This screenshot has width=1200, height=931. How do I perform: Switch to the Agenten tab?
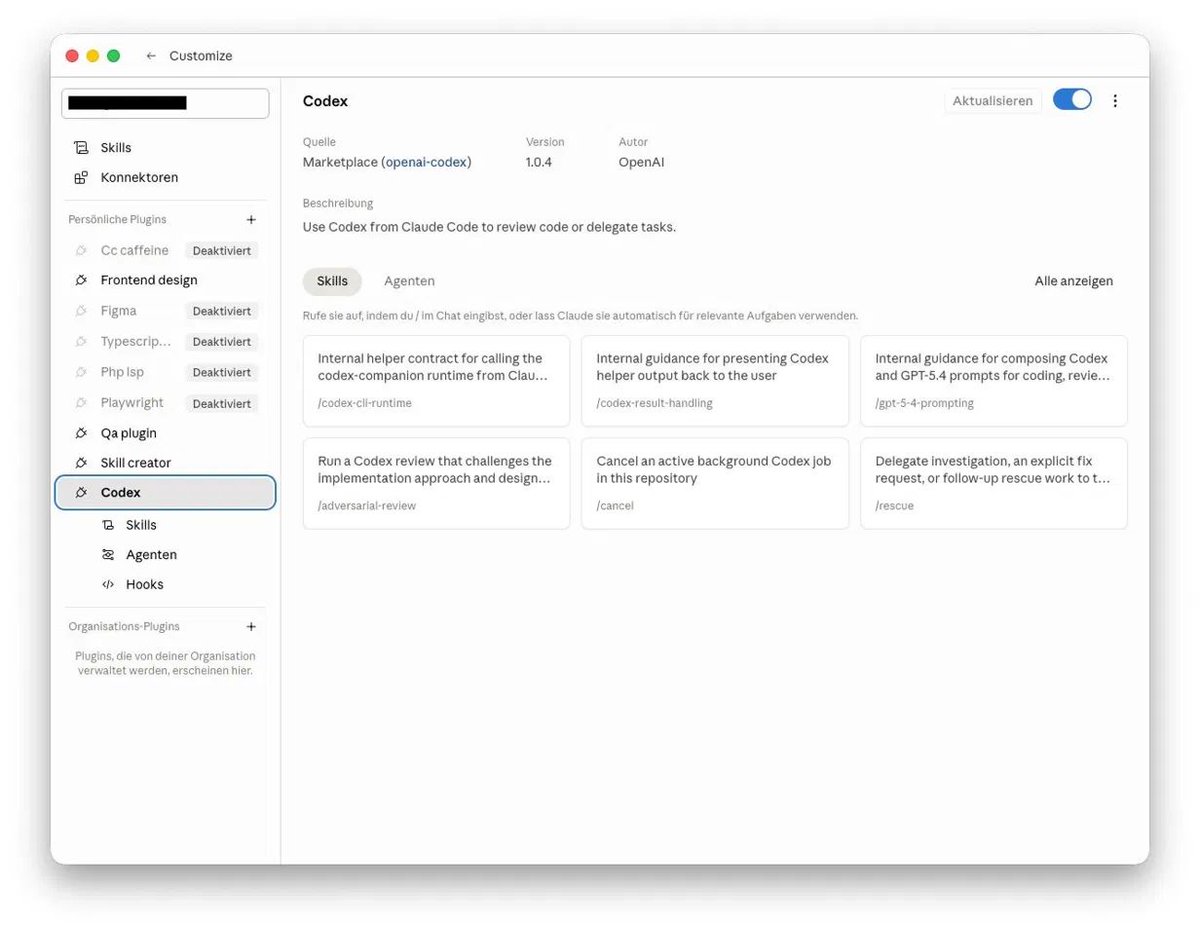click(409, 281)
